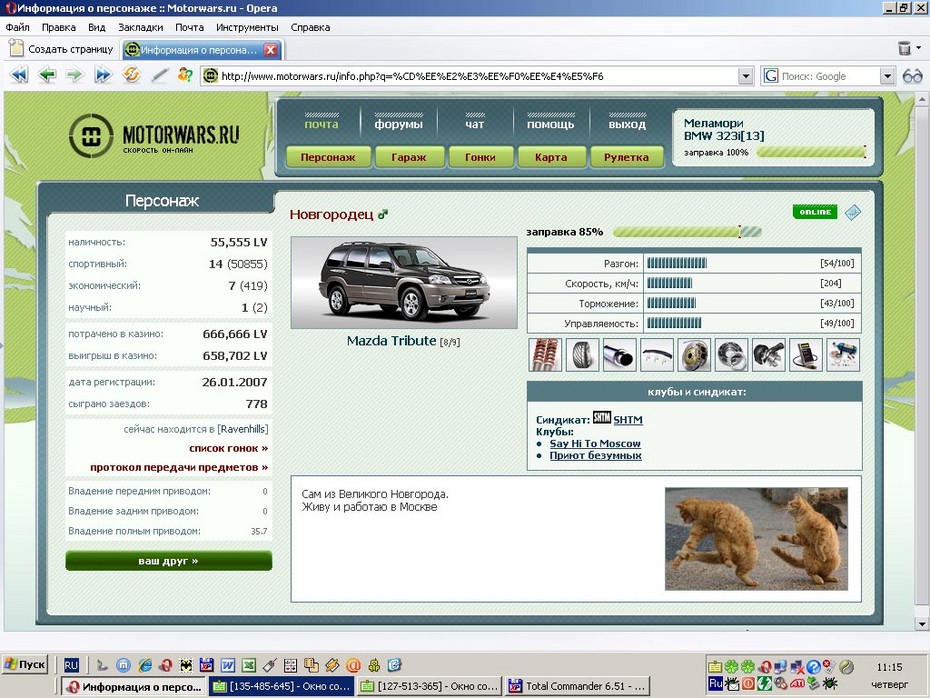This screenshot has height=698, width=930.
Task: Go back with Opera's green back arrow
Action: click(47, 75)
